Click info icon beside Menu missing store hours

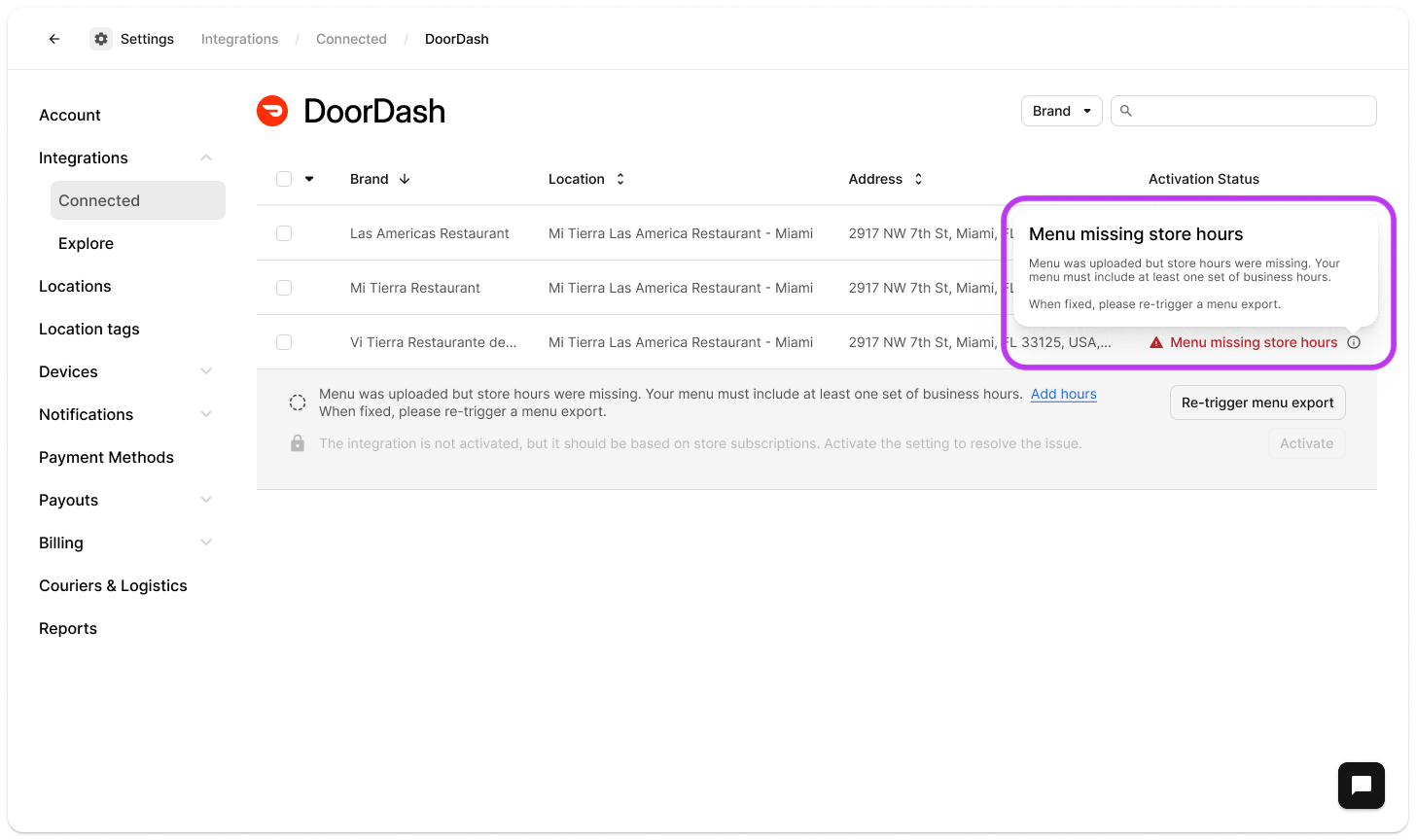[1354, 342]
